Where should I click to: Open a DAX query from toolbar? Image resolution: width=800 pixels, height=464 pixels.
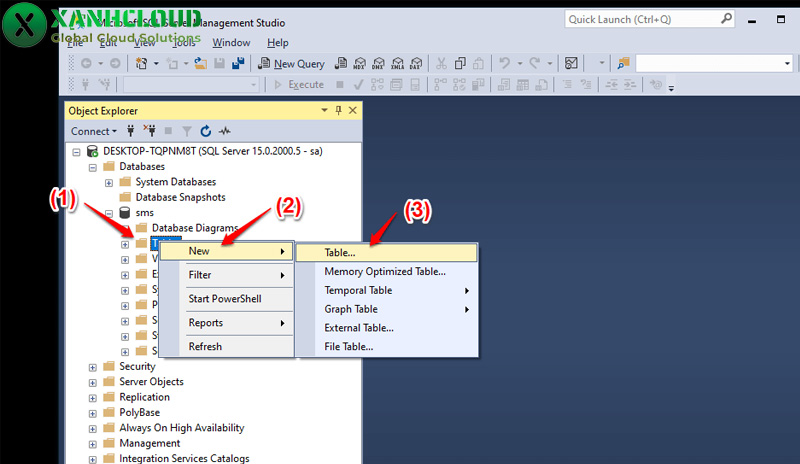tap(416, 63)
